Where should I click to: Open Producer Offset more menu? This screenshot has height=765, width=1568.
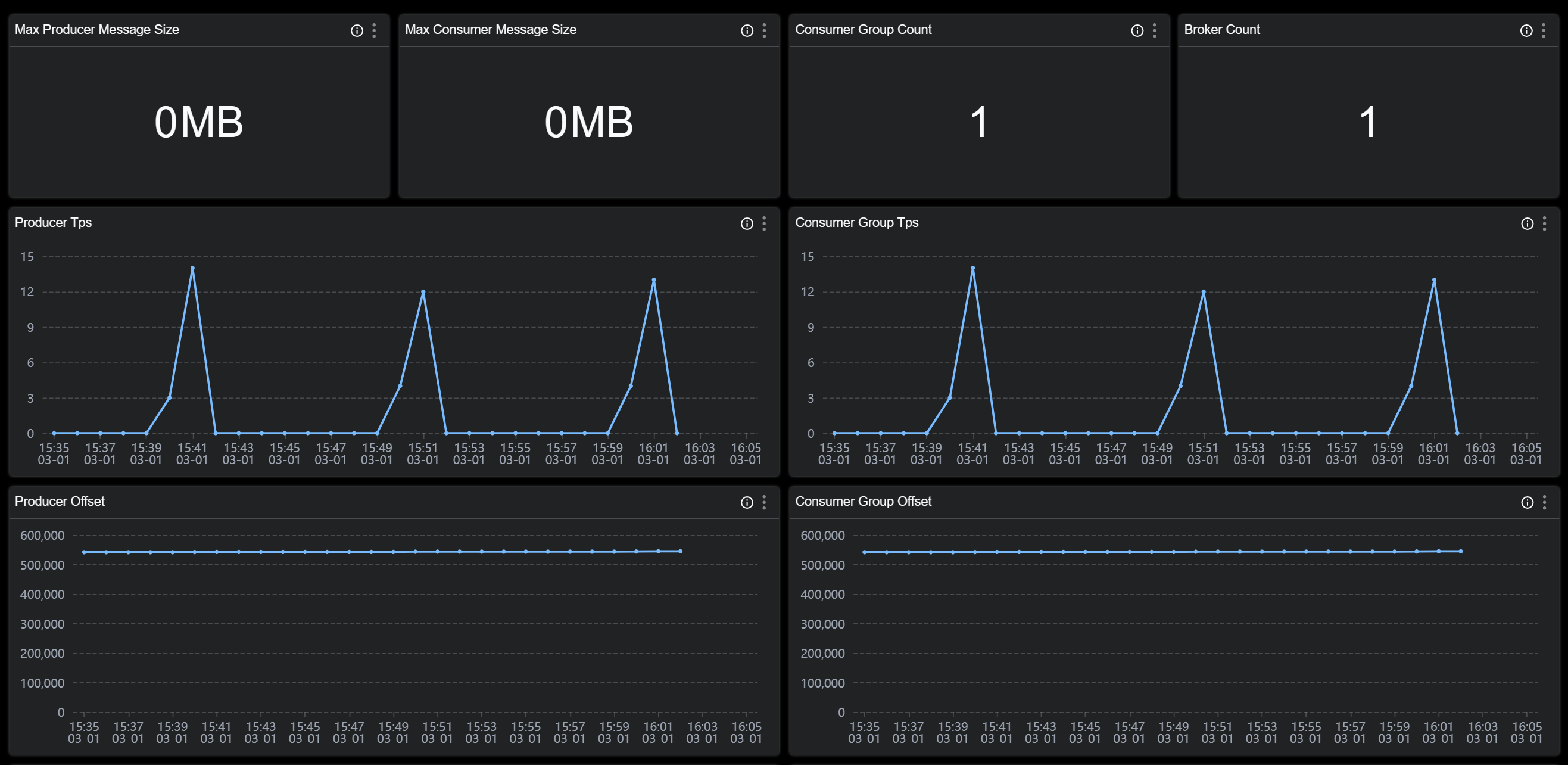tap(764, 502)
